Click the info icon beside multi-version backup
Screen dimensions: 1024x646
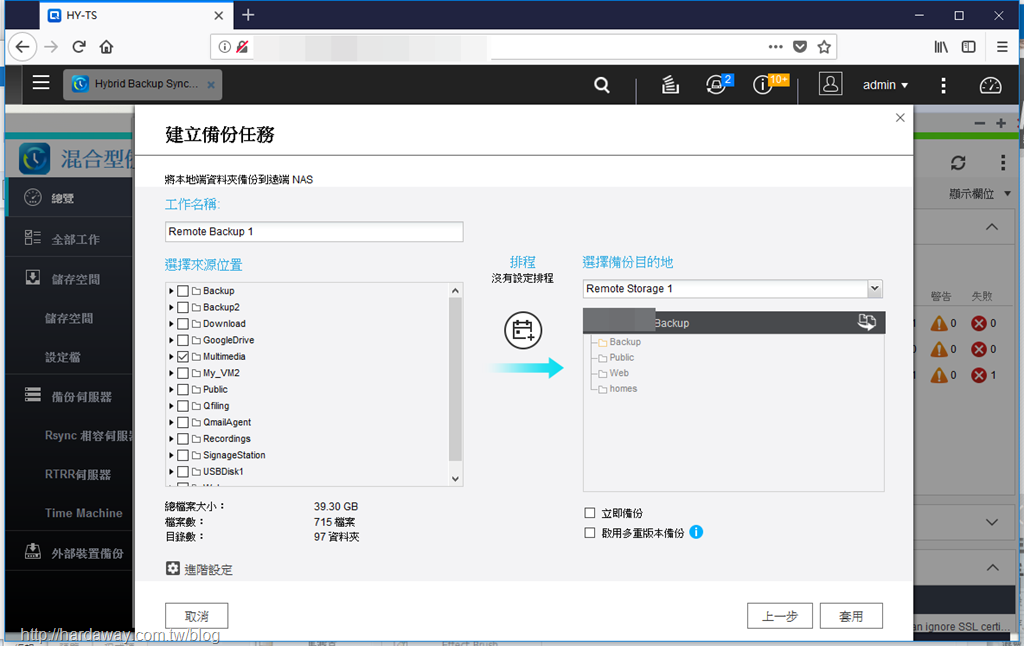(x=696, y=532)
